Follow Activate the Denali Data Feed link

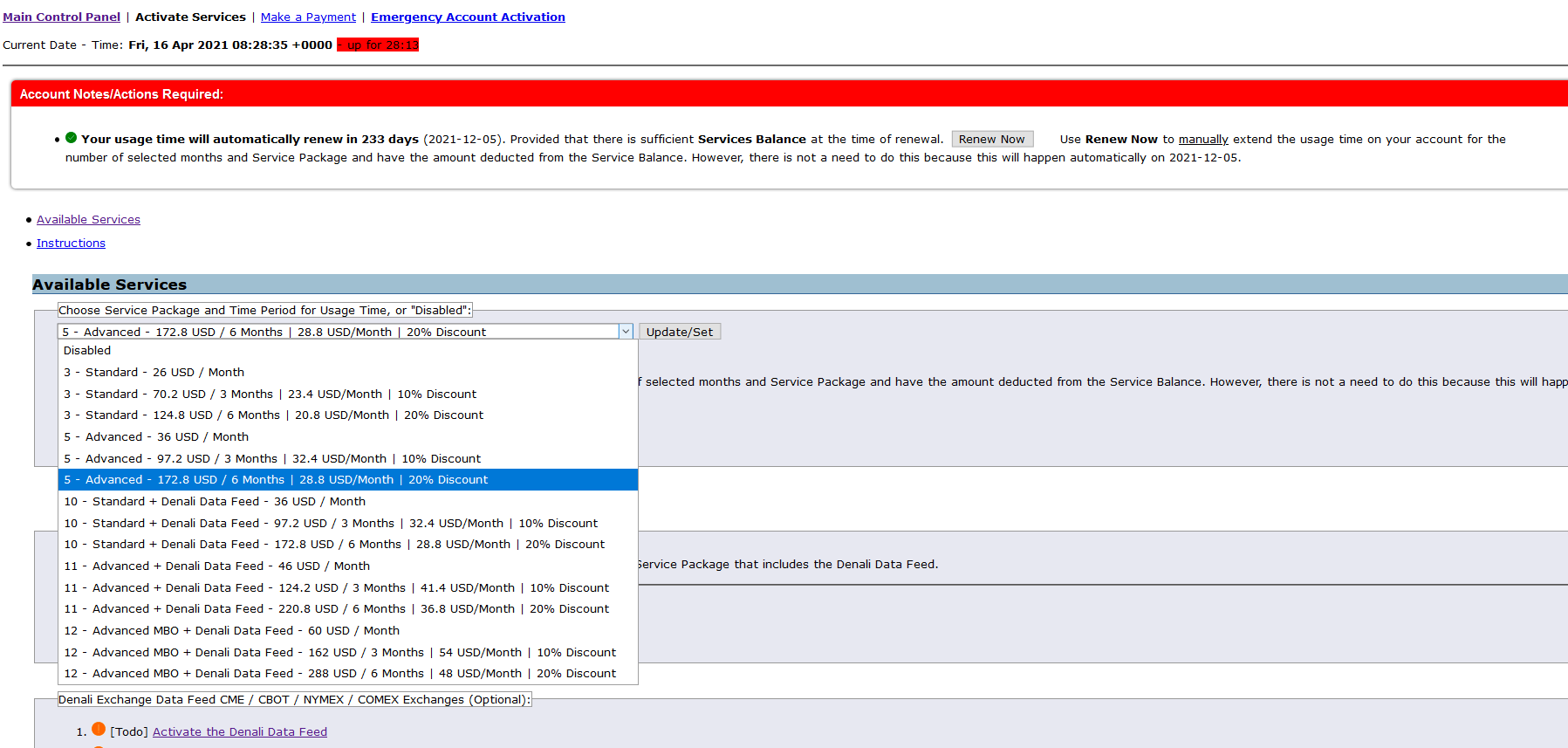240,732
